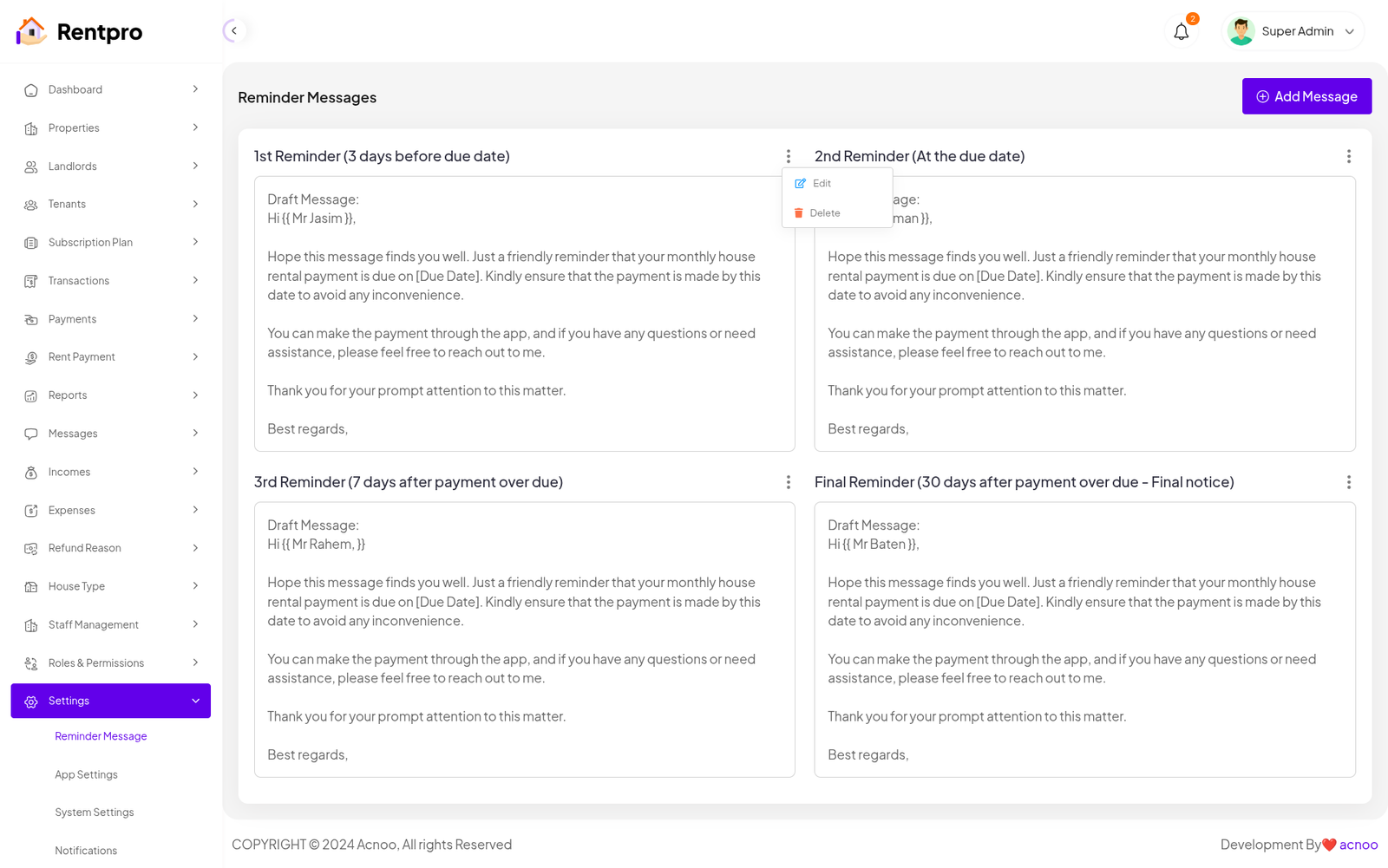Image resolution: width=1388 pixels, height=868 pixels.
Task: Click the 3rd Reminder draft message box
Action: tap(524, 639)
